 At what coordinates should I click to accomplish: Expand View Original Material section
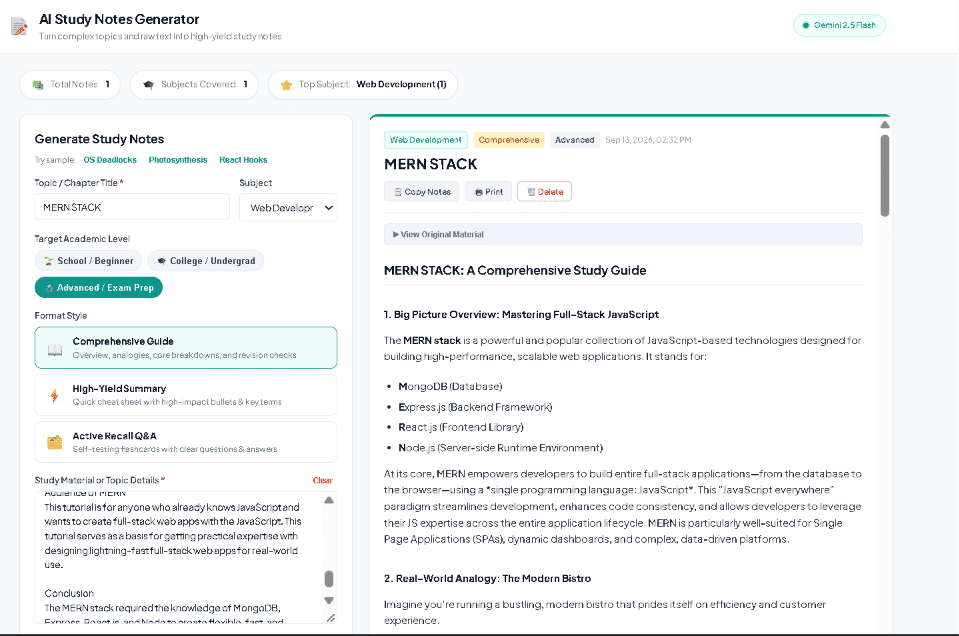pyautogui.click(x=623, y=234)
